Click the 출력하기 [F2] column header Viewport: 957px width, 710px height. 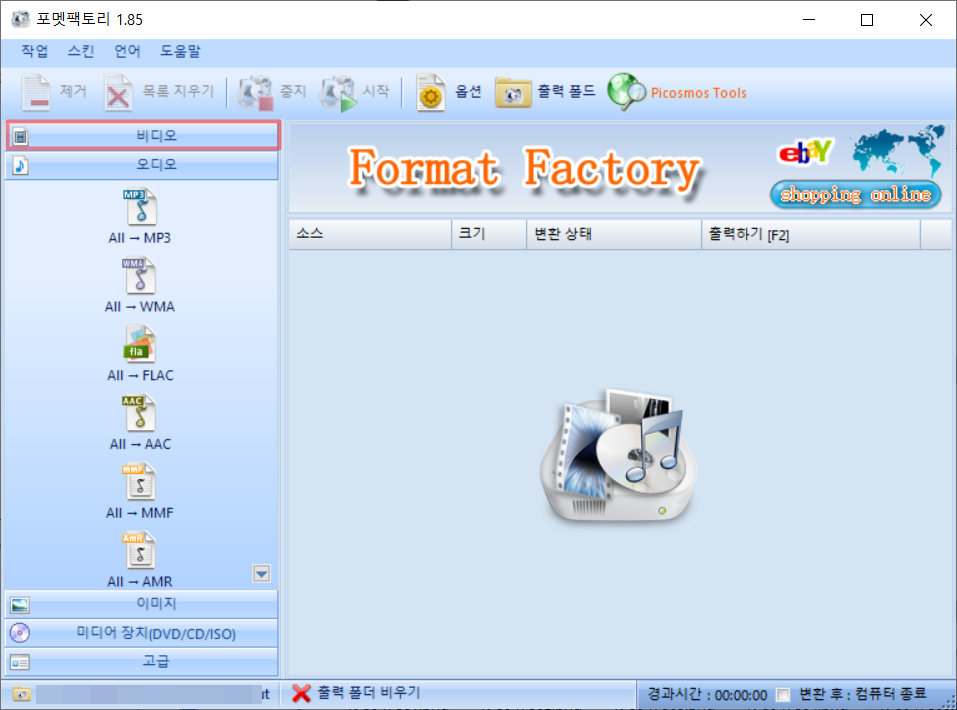click(811, 234)
